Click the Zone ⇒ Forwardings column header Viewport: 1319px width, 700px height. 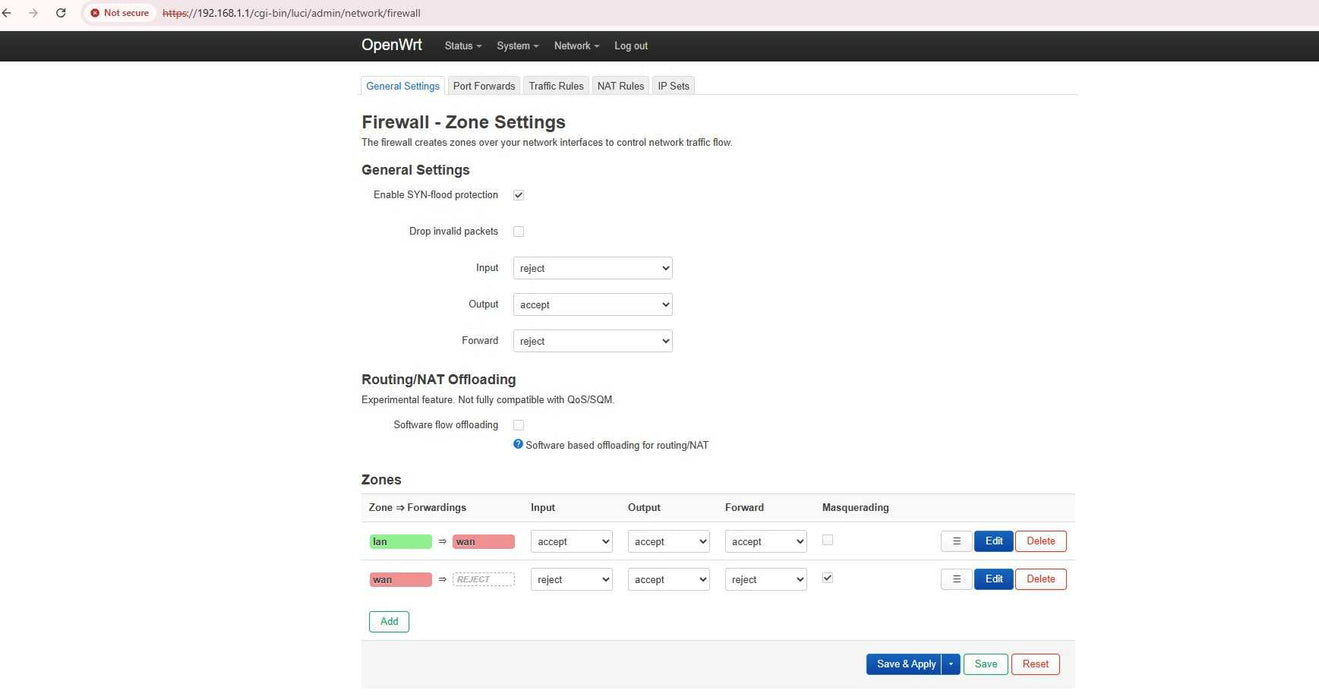click(418, 508)
